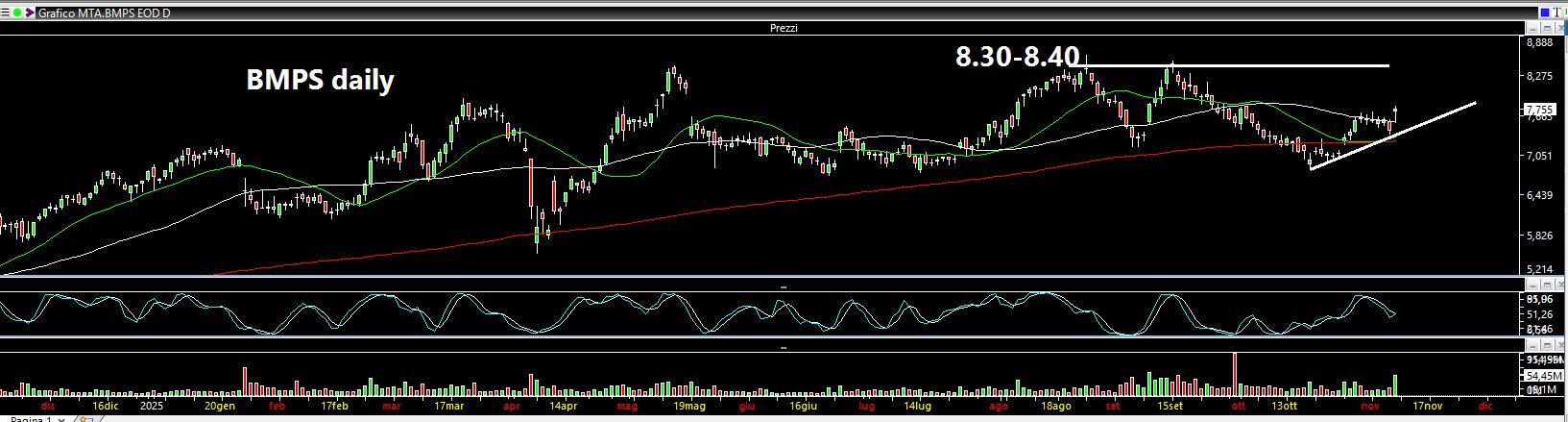Close the Prezzi chart pane
Screen dimensions: 1568x422
click(1560, 28)
